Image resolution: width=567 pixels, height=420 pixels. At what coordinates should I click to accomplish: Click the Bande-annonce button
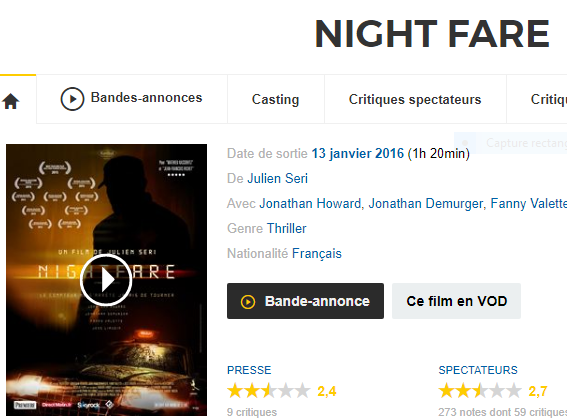point(305,301)
